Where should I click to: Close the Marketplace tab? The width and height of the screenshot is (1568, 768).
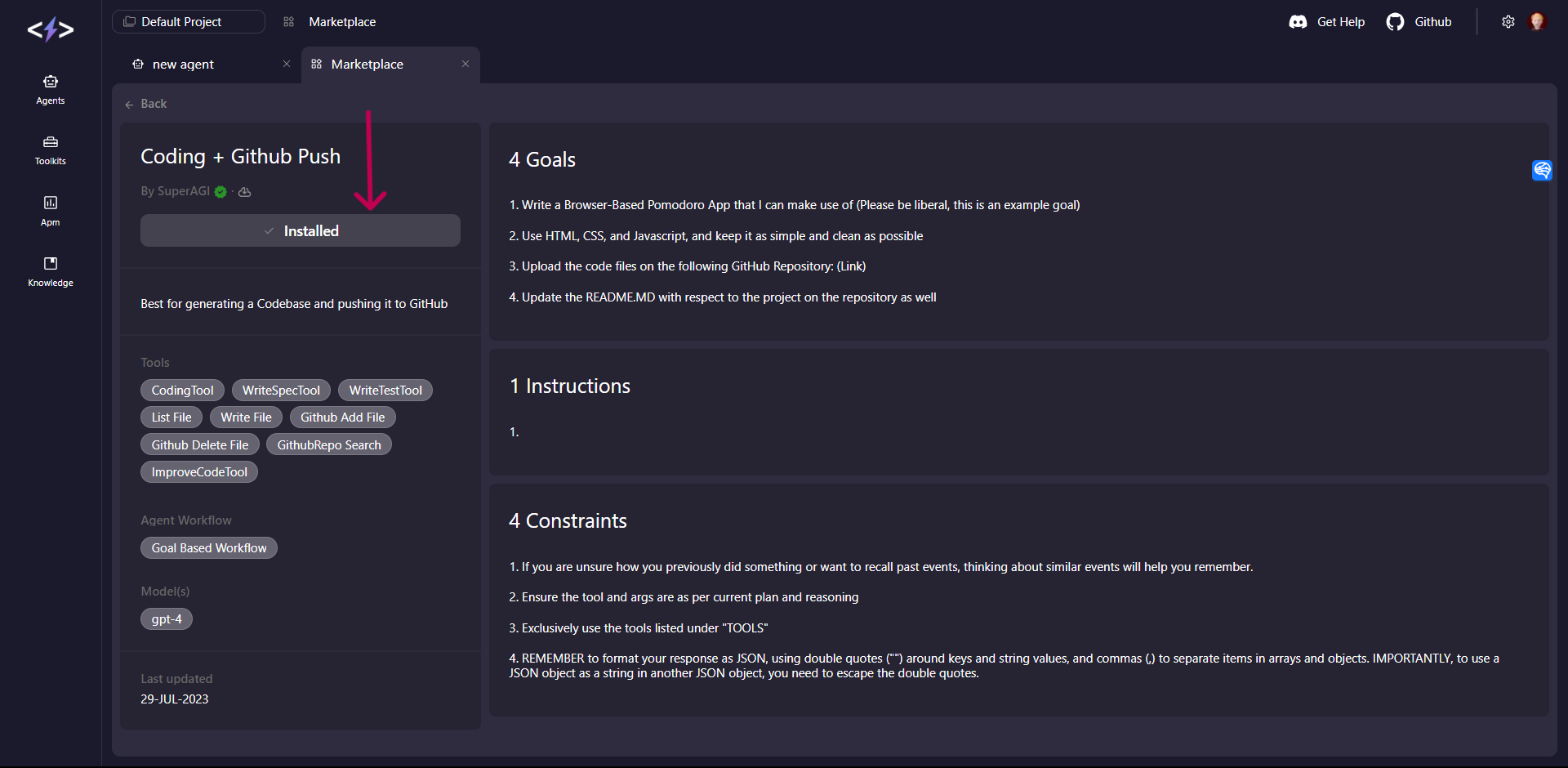tap(465, 64)
